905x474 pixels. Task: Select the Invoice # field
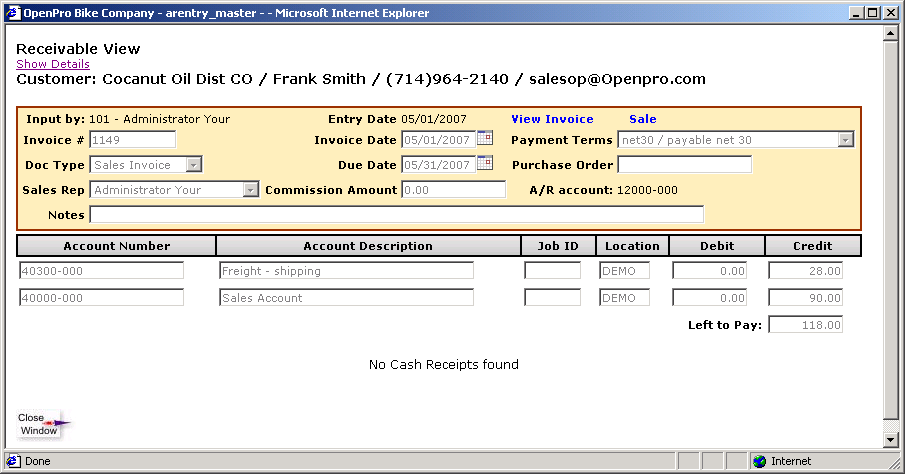[x=132, y=140]
